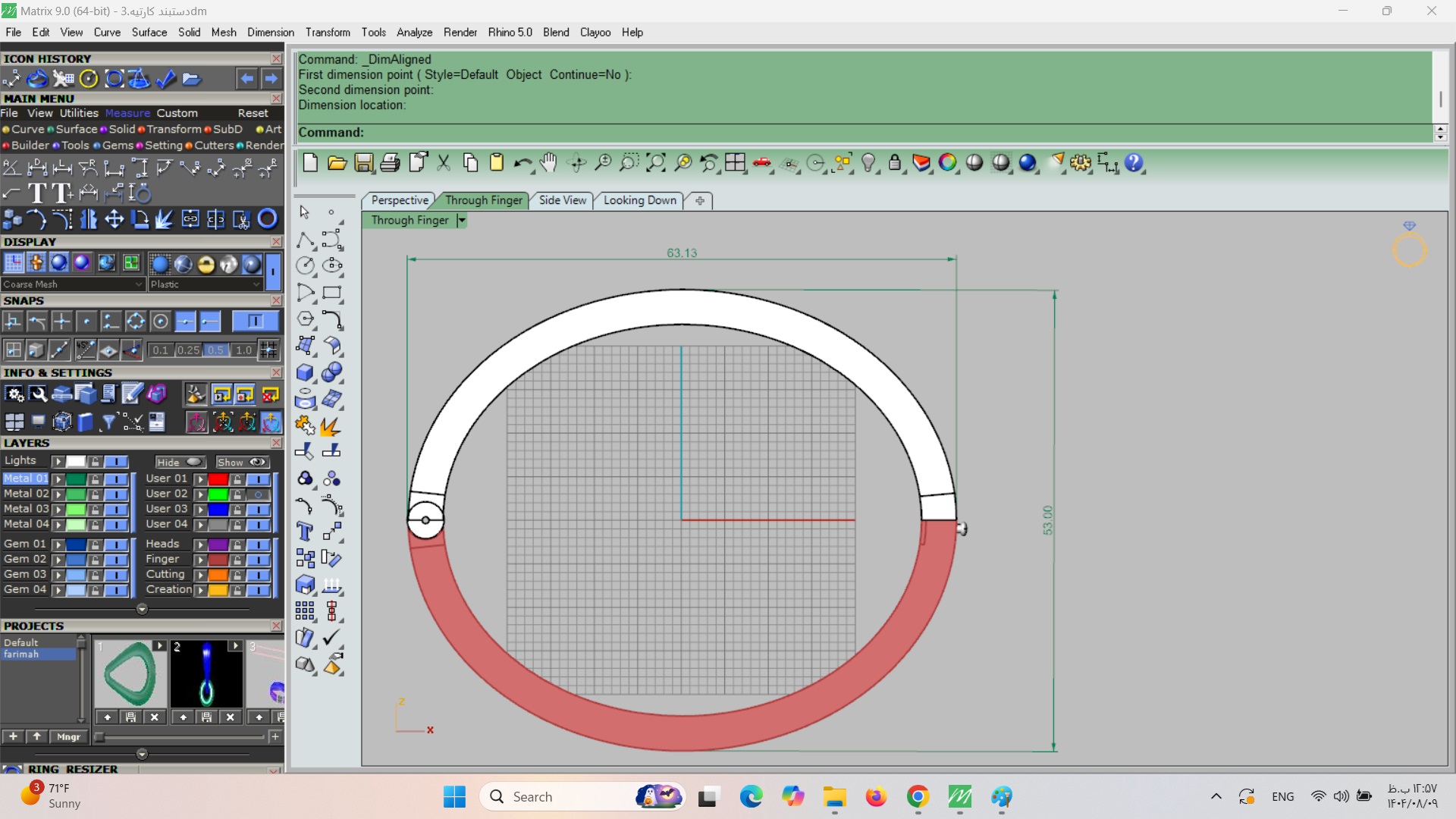The height and width of the screenshot is (819, 1456).
Task: Click the padlock Lock icon in toolbar
Action: coord(895,163)
